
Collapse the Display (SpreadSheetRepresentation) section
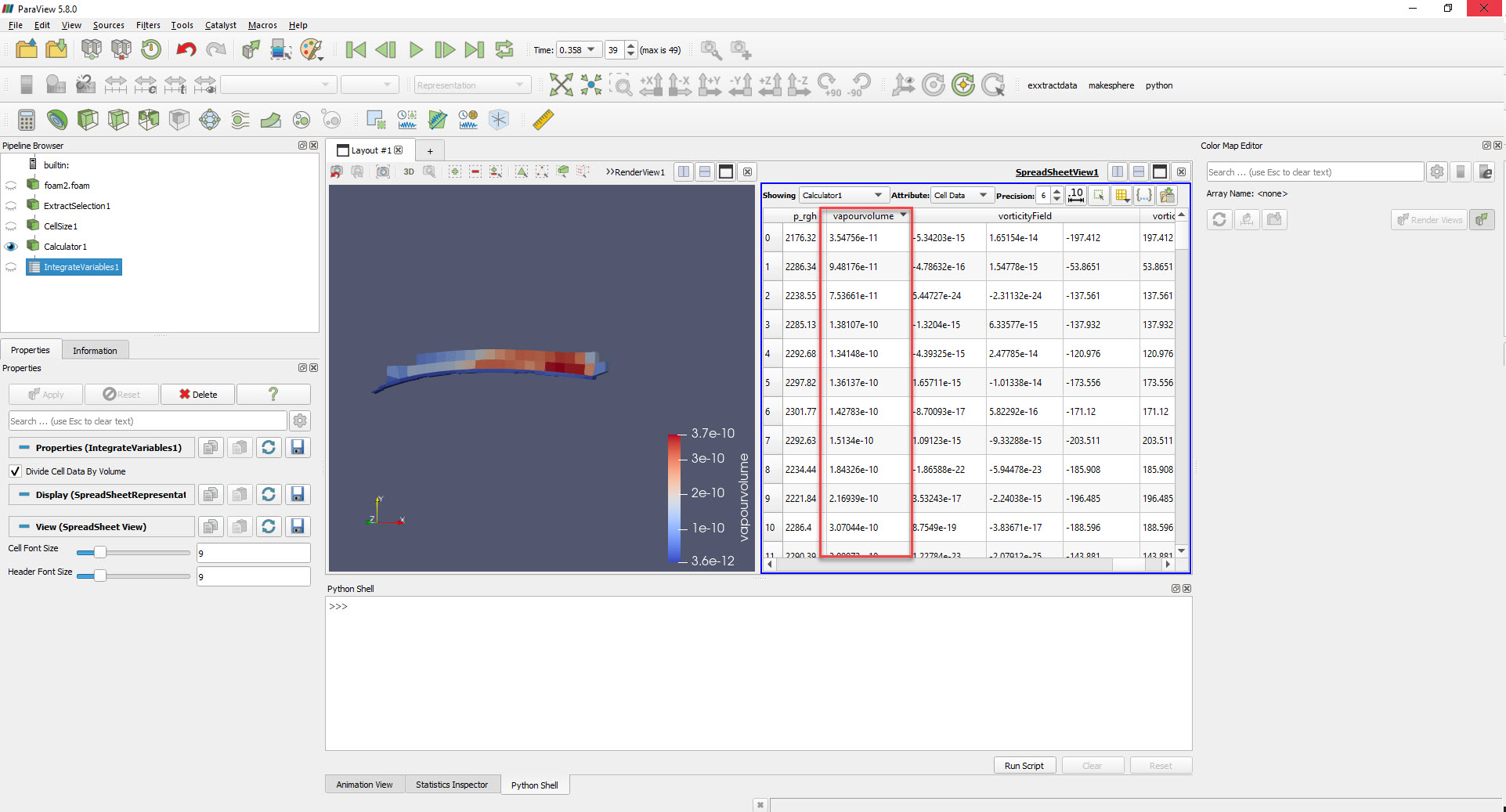tap(24, 495)
